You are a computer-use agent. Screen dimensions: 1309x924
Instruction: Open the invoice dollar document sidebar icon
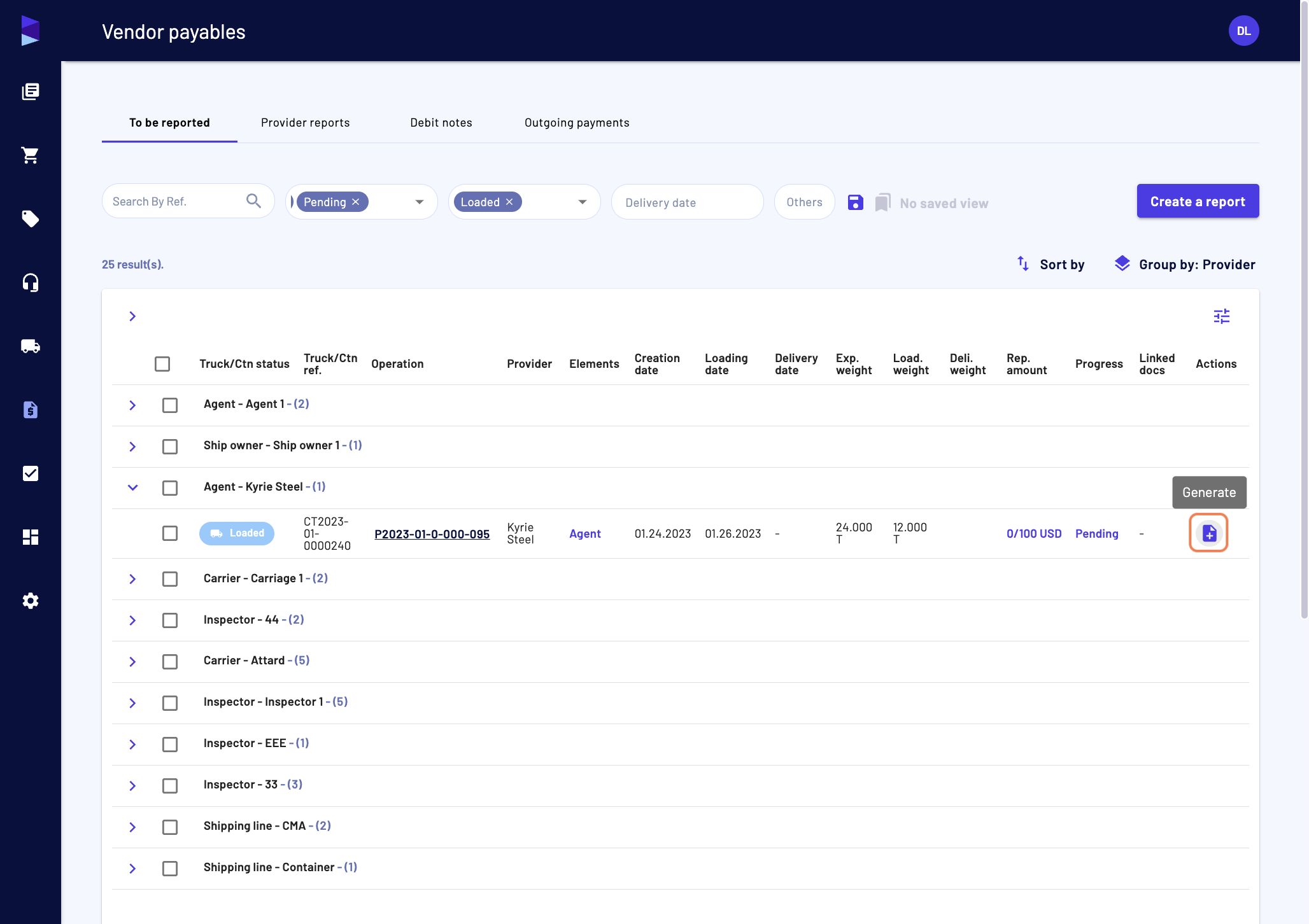click(x=30, y=410)
